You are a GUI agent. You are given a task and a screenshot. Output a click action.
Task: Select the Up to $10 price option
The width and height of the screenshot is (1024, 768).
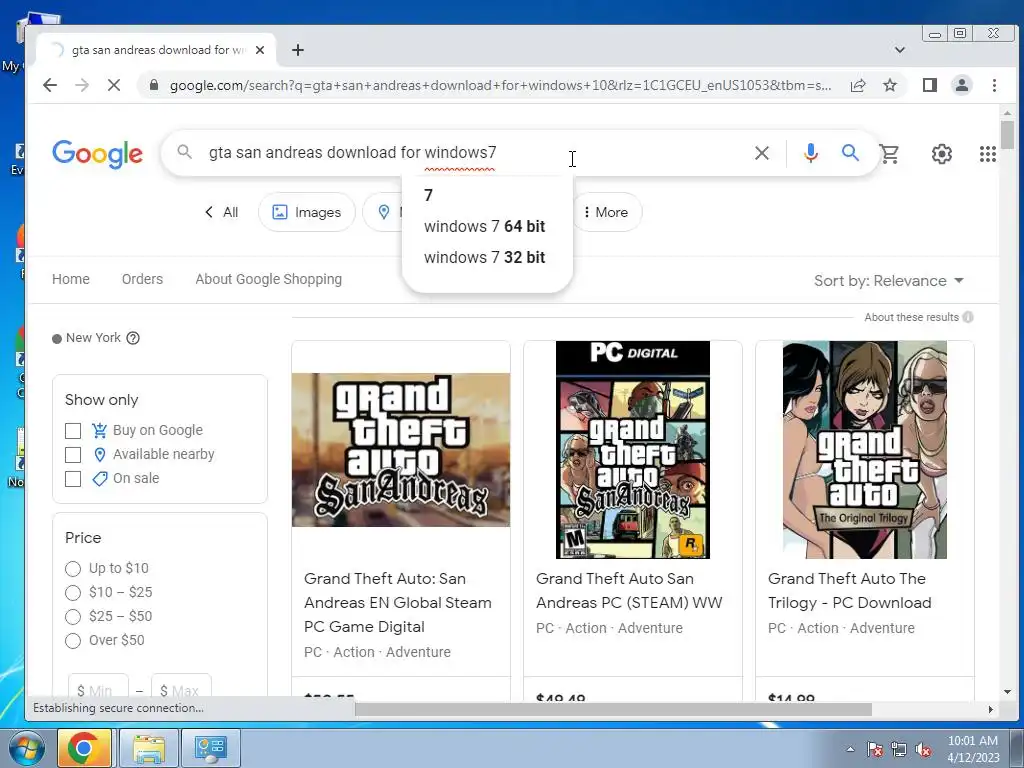tap(73, 569)
